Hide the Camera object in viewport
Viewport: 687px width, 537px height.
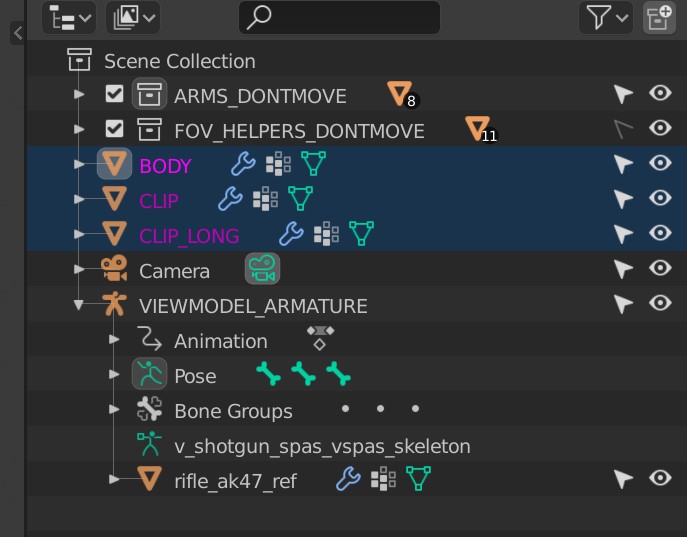[660, 270]
